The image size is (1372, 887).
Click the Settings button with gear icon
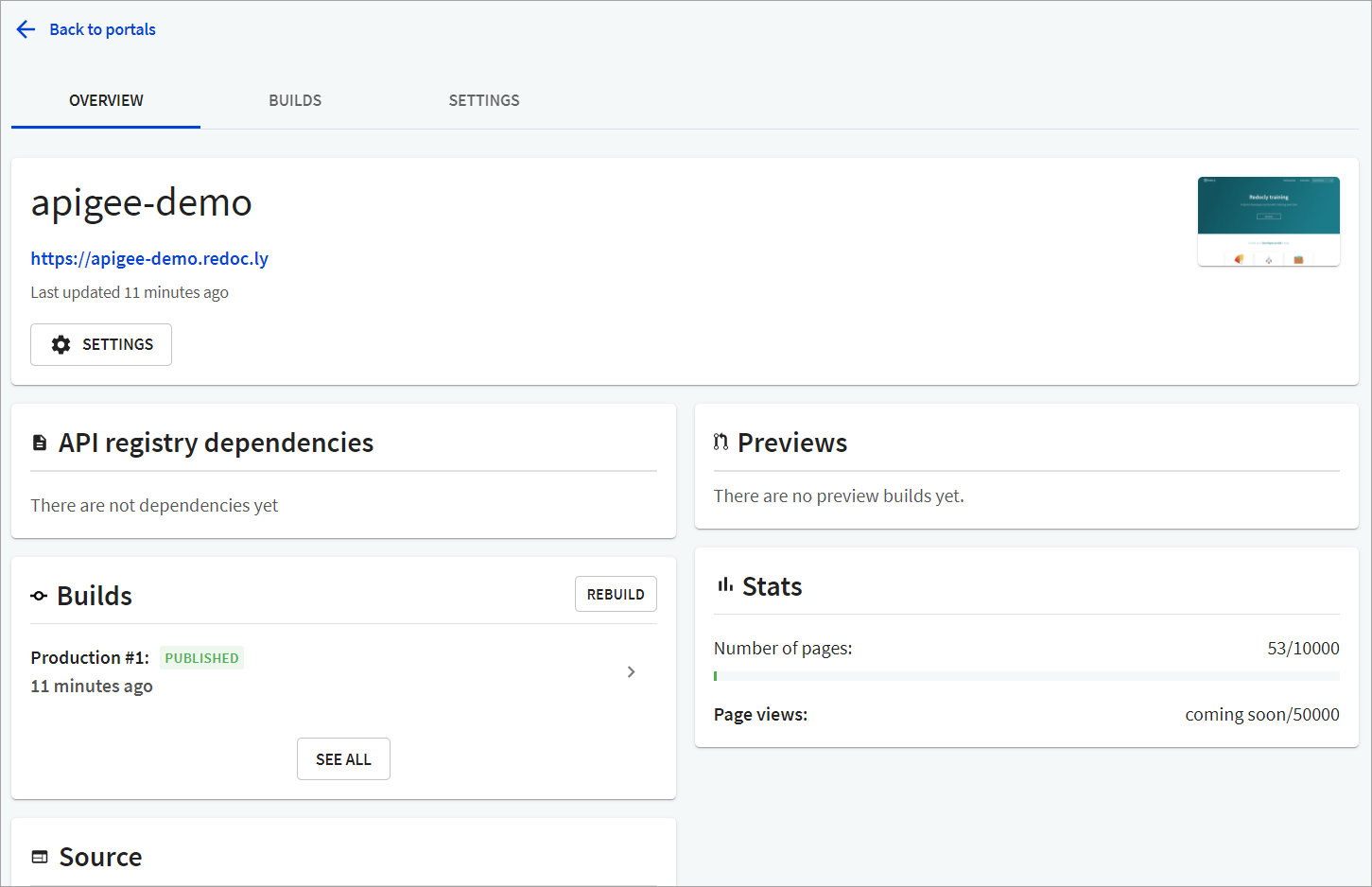coord(101,344)
